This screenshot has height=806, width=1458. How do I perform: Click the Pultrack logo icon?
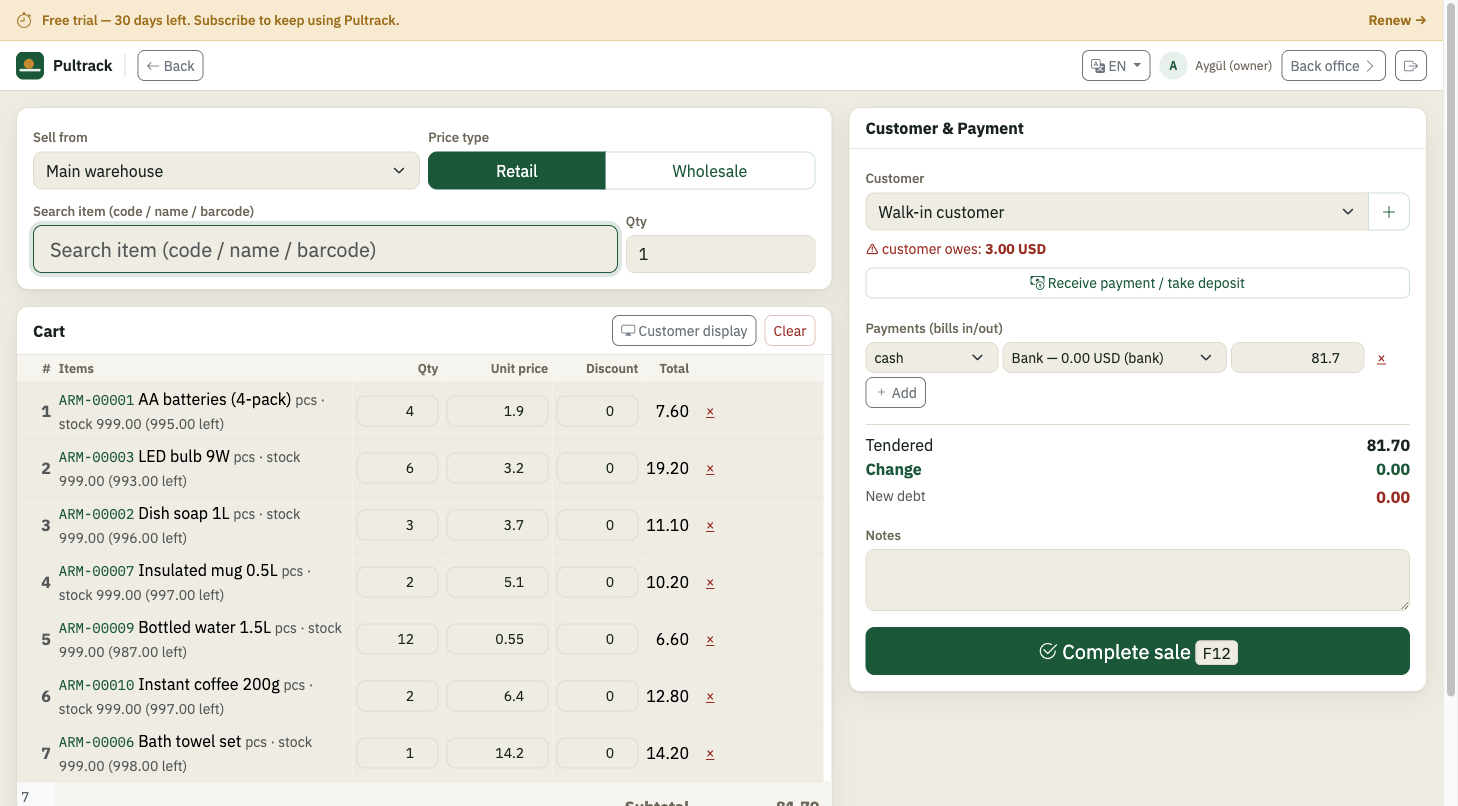pyautogui.click(x=30, y=66)
